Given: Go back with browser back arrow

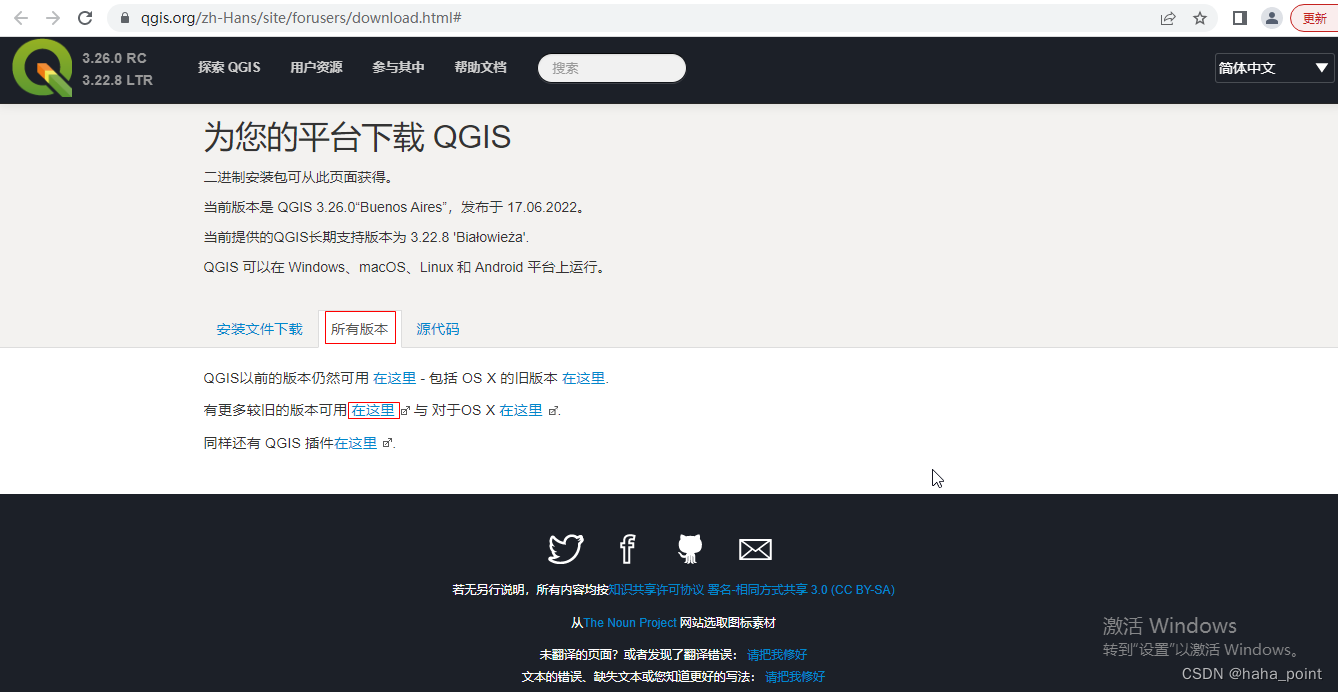Looking at the screenshot, I should pos(20,18).
